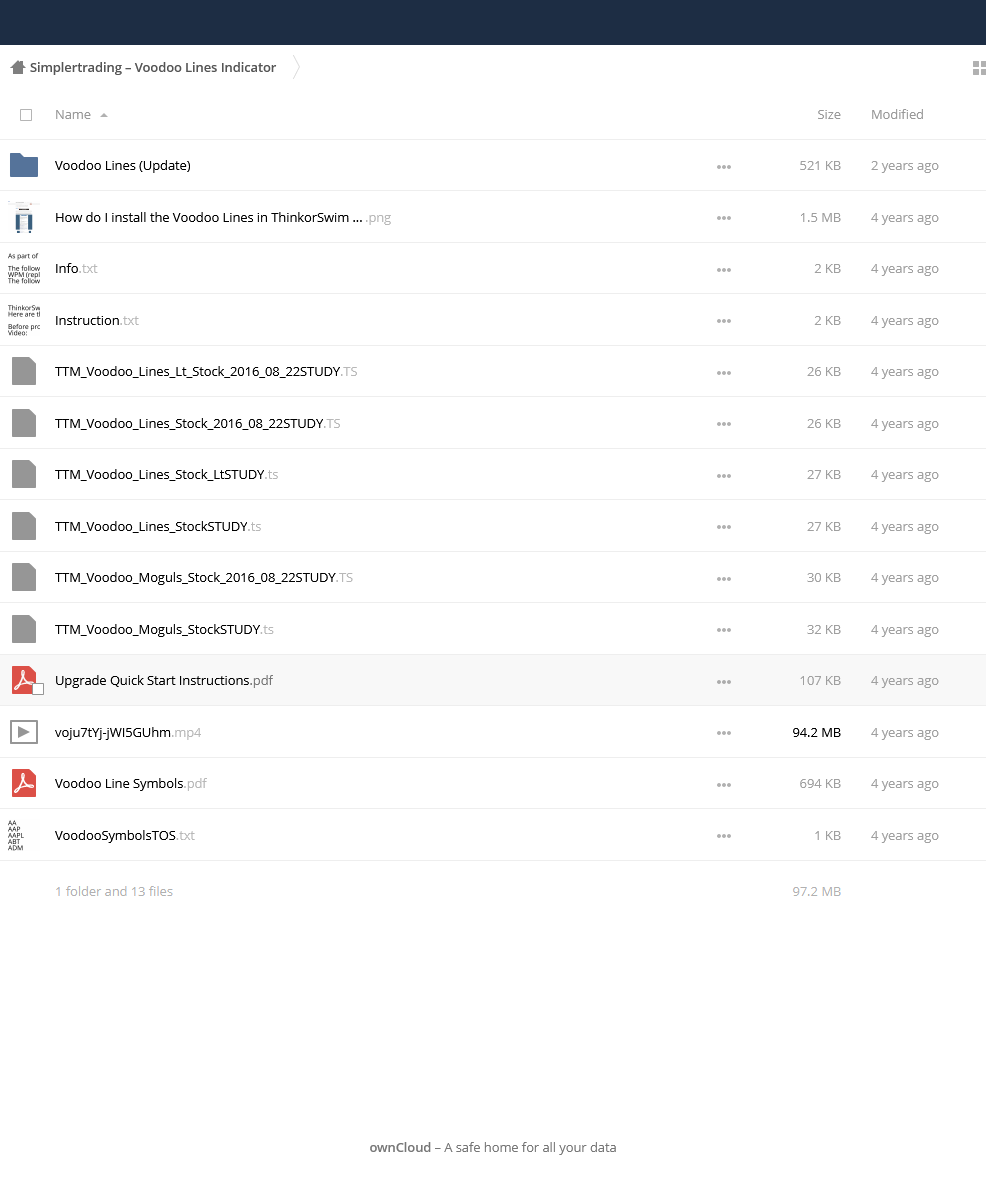Open more actions for VoodooSymbolsTOS.txt
The height and width of the screenshot is (1177, 986).
723,835
